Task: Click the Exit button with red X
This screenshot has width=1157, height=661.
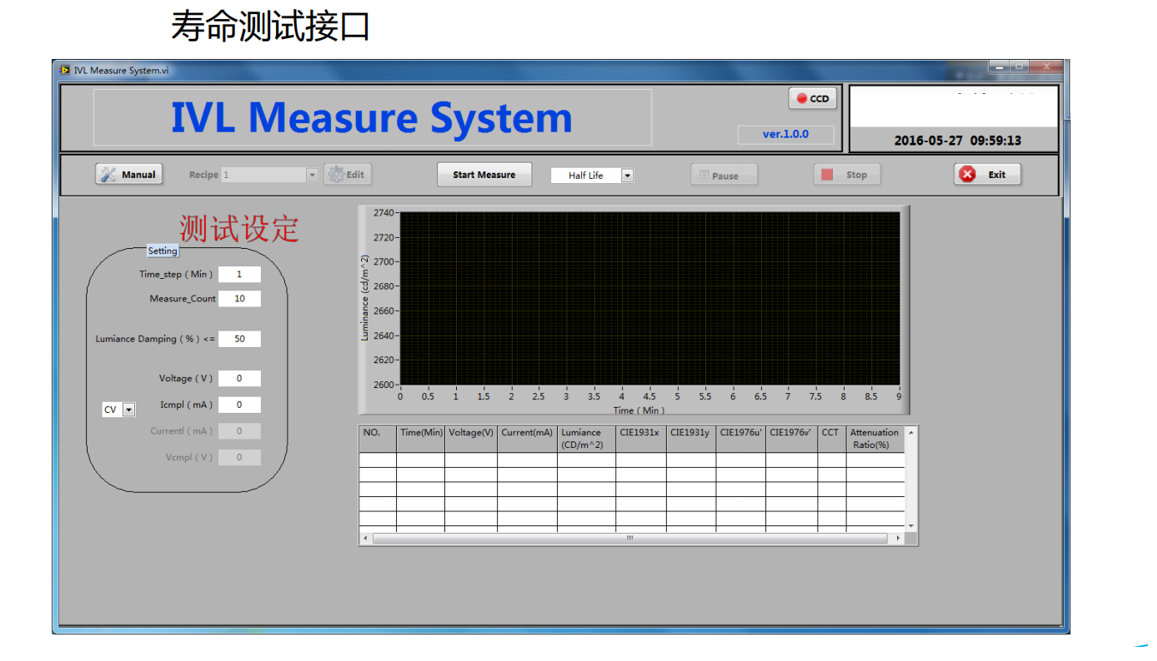Action: point(986,174)
